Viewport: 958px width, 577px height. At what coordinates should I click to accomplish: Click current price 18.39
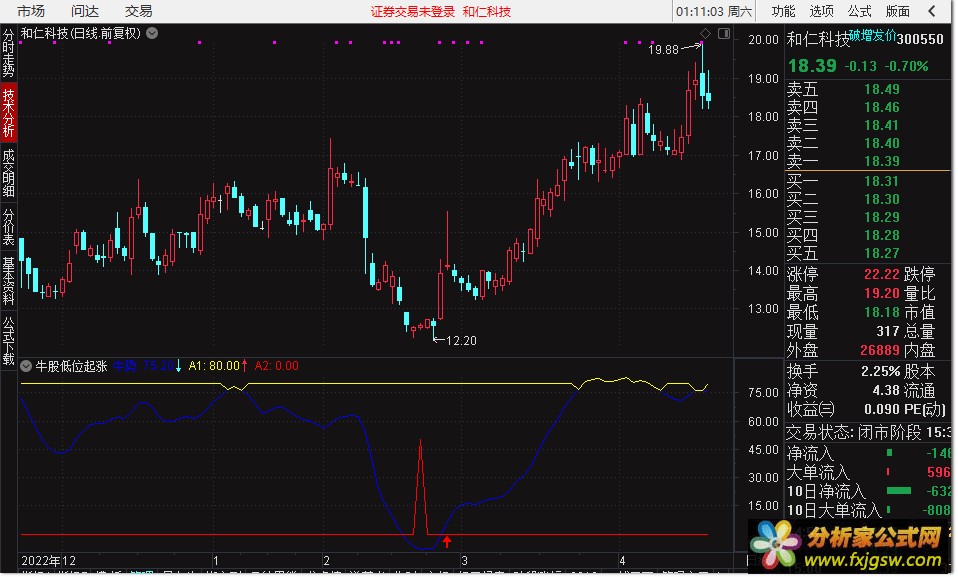tap(811, 66)
